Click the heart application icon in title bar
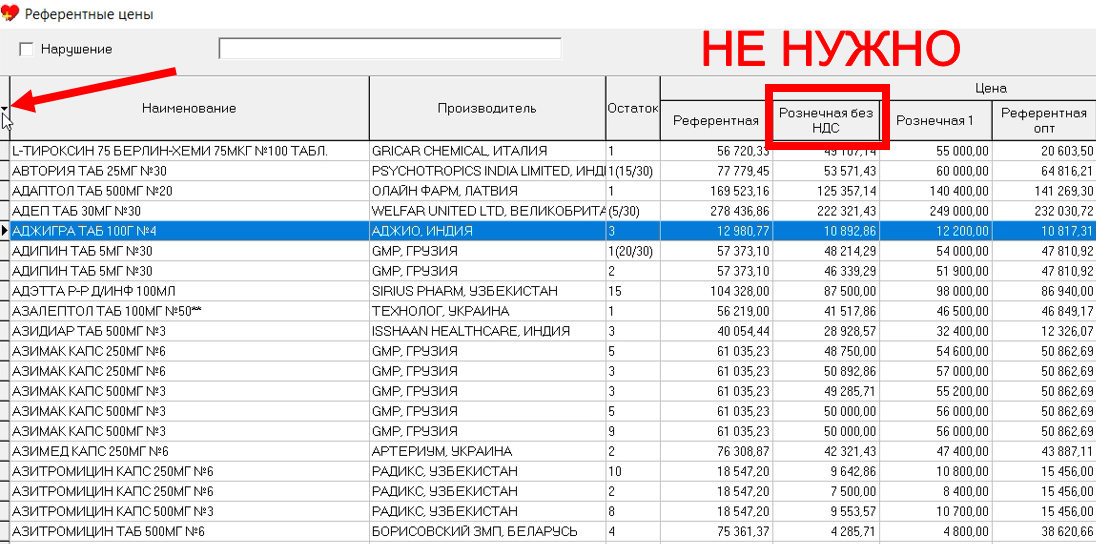This screenshot has height=544, width=1096. pos(10,13)
